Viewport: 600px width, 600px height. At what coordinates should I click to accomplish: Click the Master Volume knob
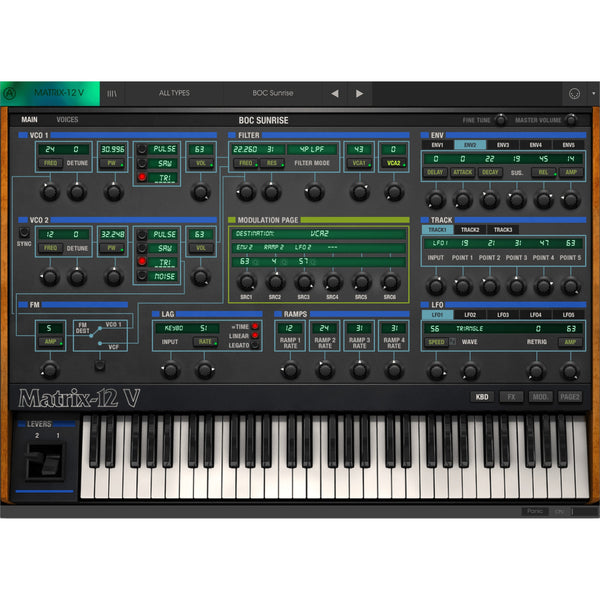click(571, 120)
